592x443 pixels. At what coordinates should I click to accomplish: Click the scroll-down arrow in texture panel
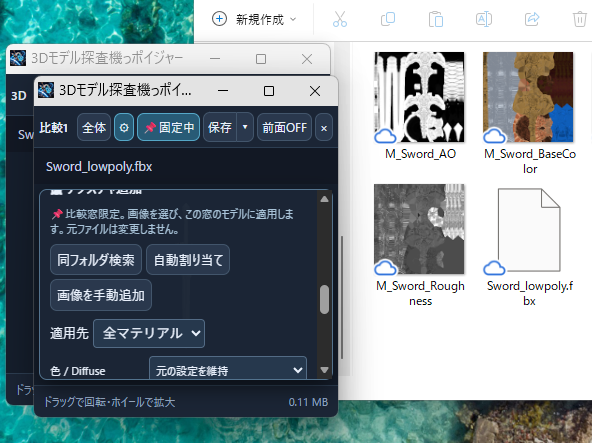pos(324,370)
